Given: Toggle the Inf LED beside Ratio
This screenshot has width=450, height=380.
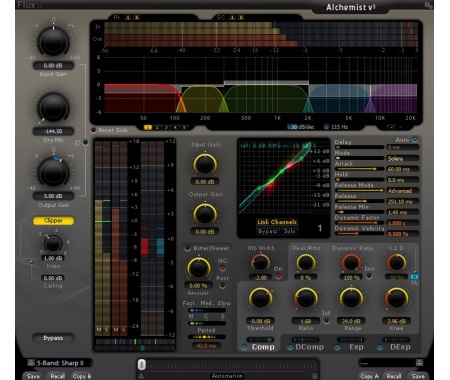Looking at the screenshot, I should point(326,321).
